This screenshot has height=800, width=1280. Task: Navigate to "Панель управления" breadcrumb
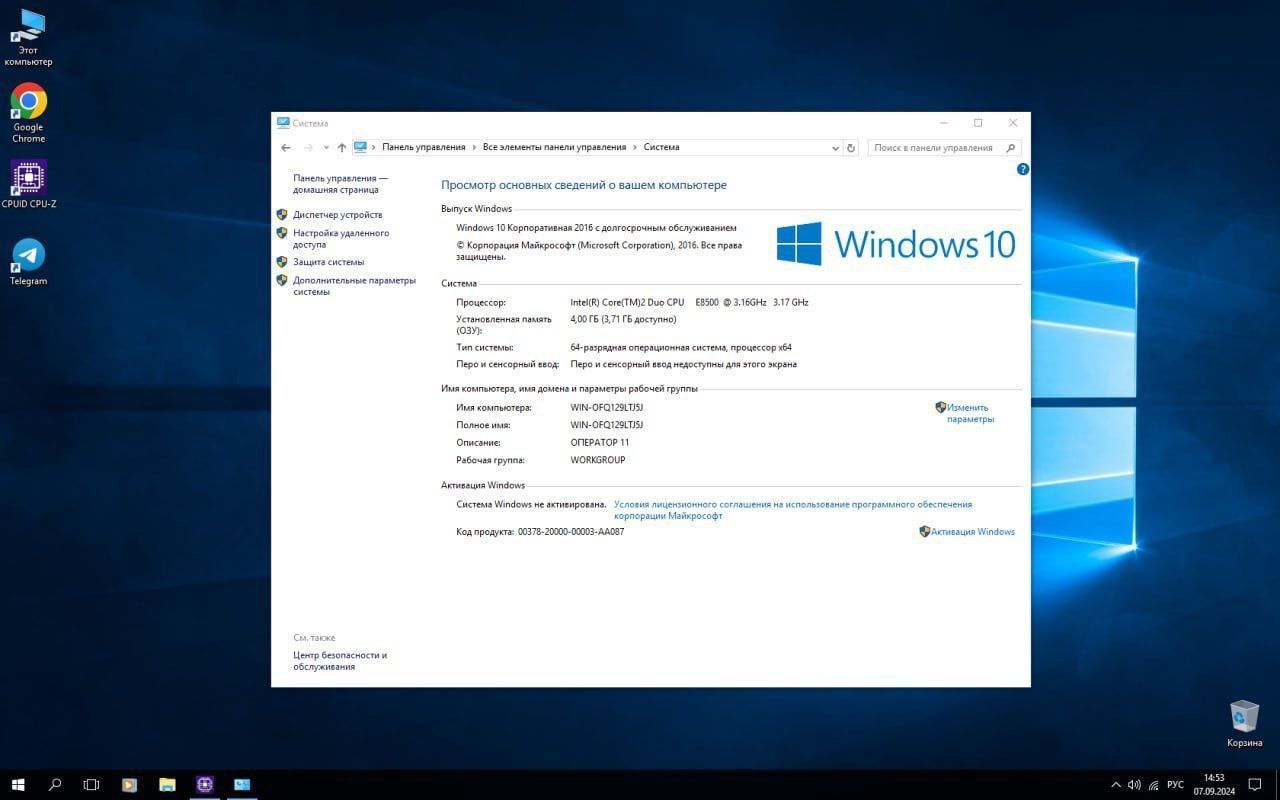pyautogui.click(x=424, y=147)
